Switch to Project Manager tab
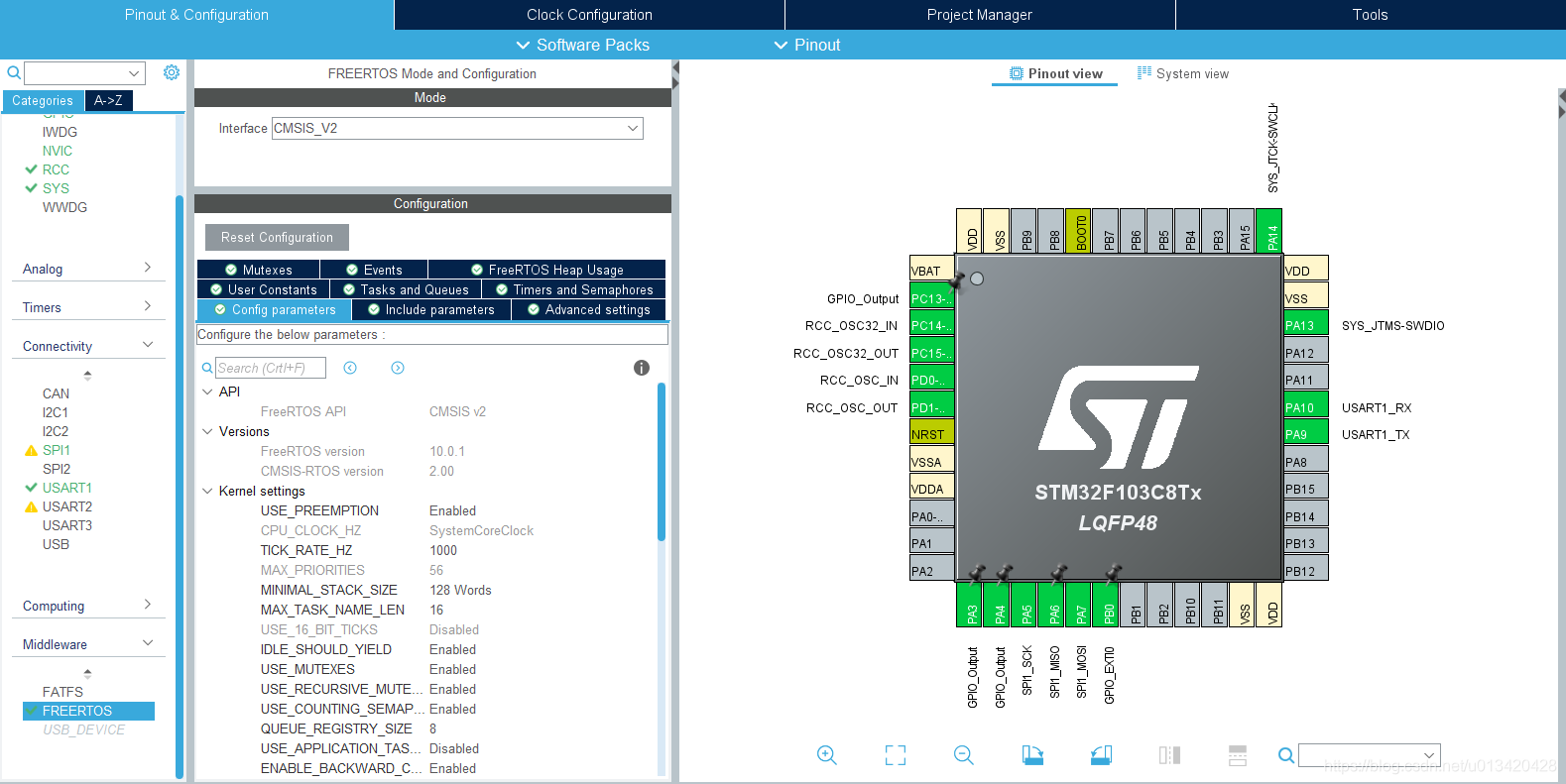The image size is (1566, 784). [979, 15]
